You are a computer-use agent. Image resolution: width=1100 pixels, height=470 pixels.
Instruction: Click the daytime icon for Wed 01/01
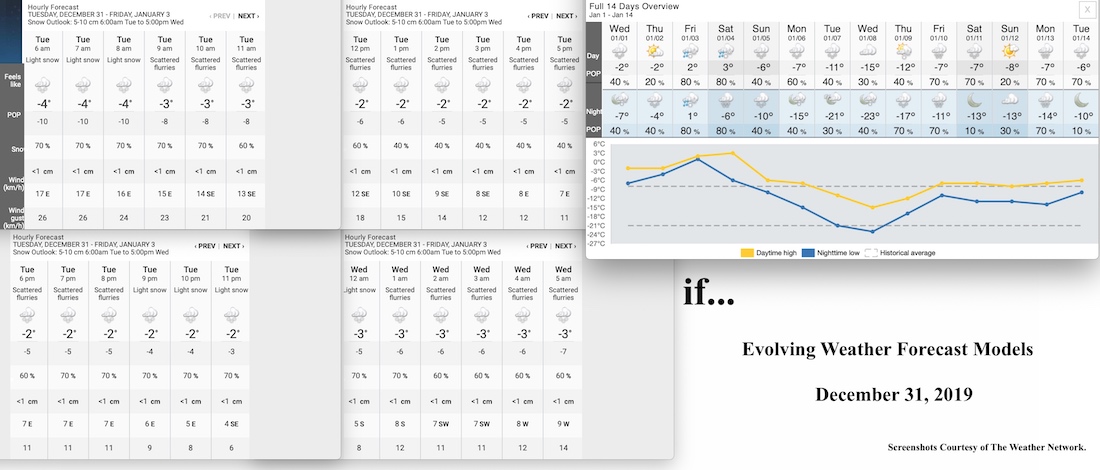[619, 51]
